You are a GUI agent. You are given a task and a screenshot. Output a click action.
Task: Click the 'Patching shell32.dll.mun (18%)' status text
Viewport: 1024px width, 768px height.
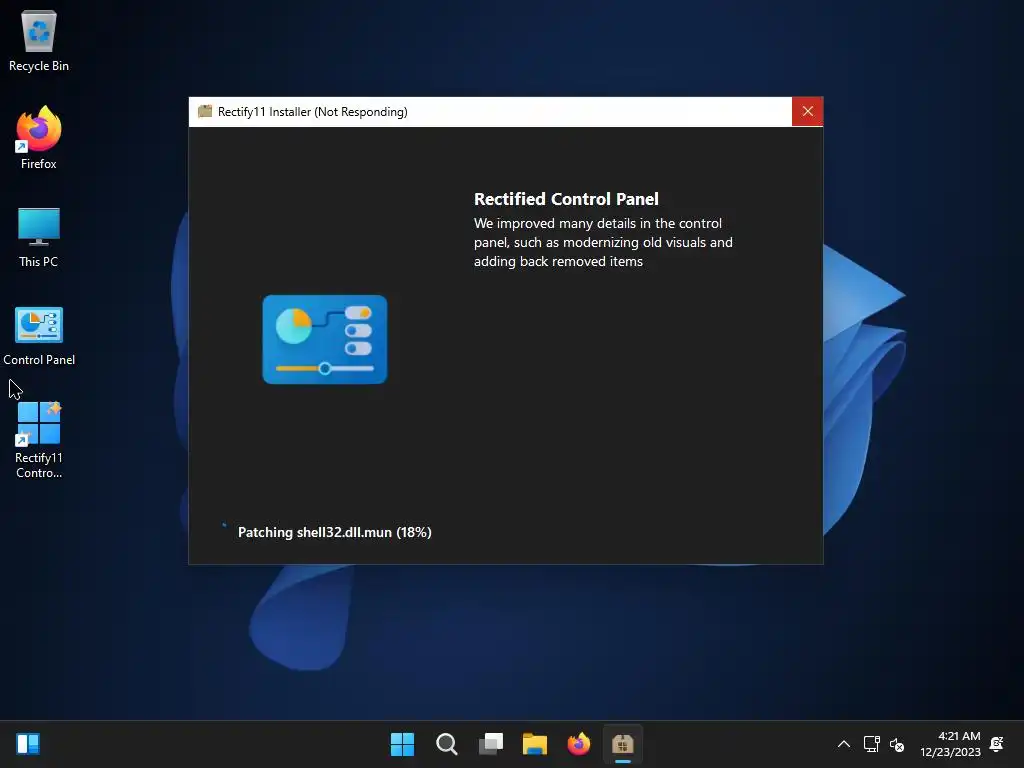coord(334,532)
